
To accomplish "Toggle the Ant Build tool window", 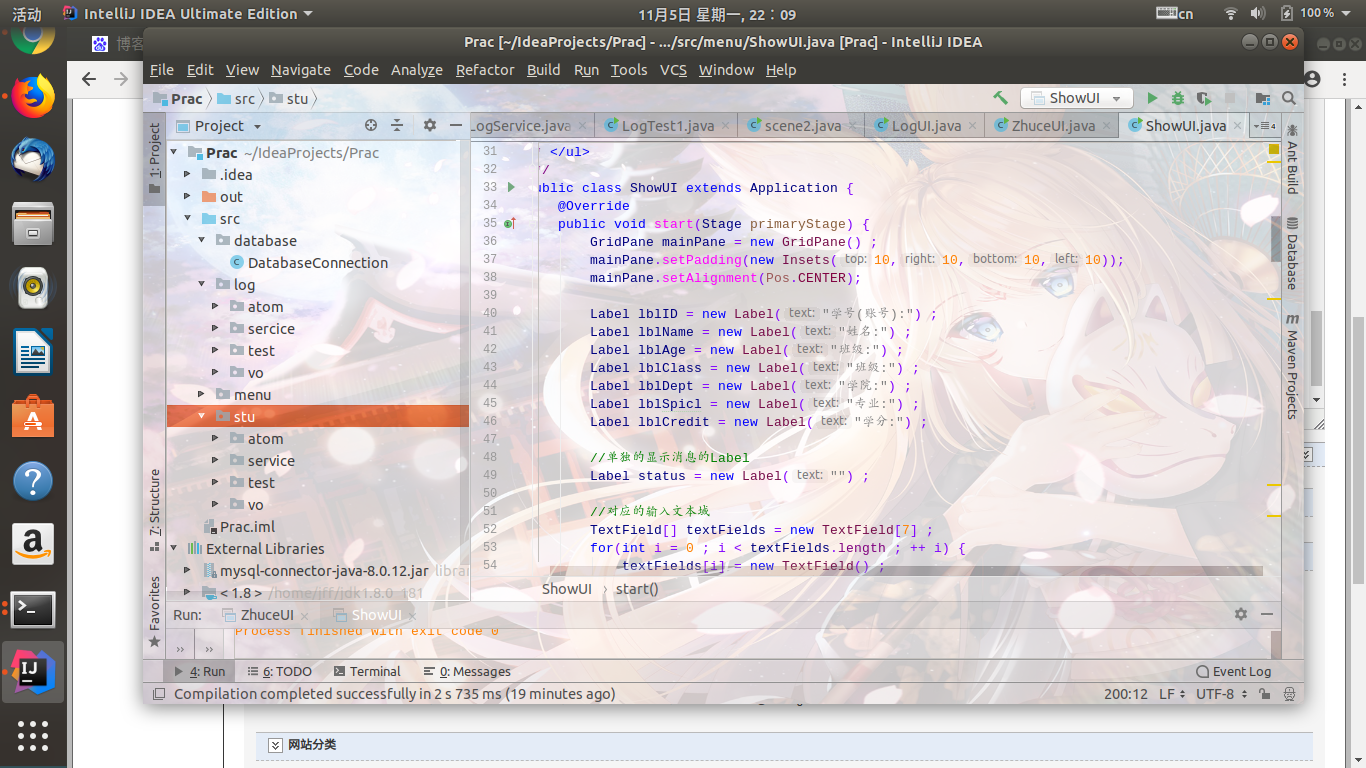I will 1292,158.
